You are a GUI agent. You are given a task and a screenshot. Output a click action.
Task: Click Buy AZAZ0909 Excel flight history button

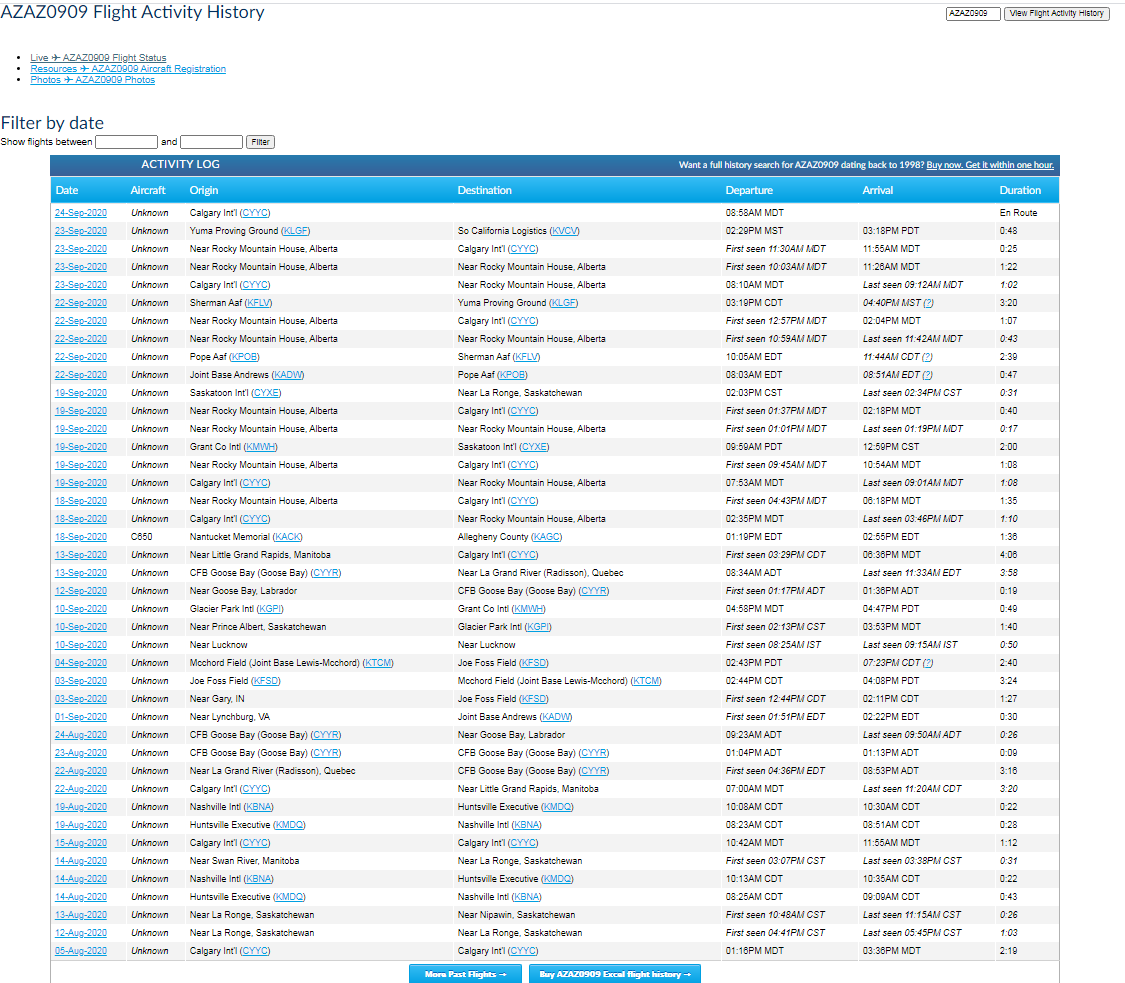[x=615, y=974]
